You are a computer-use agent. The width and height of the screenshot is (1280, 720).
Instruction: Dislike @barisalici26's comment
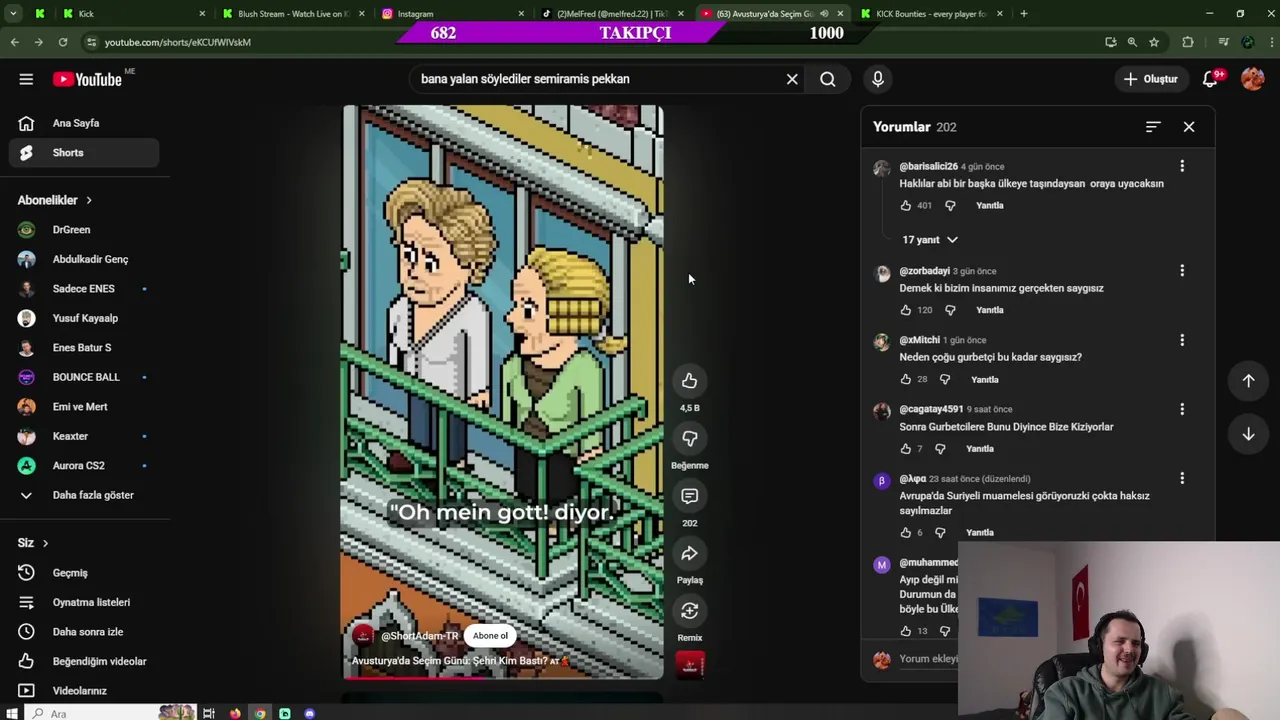coord(950,205)
